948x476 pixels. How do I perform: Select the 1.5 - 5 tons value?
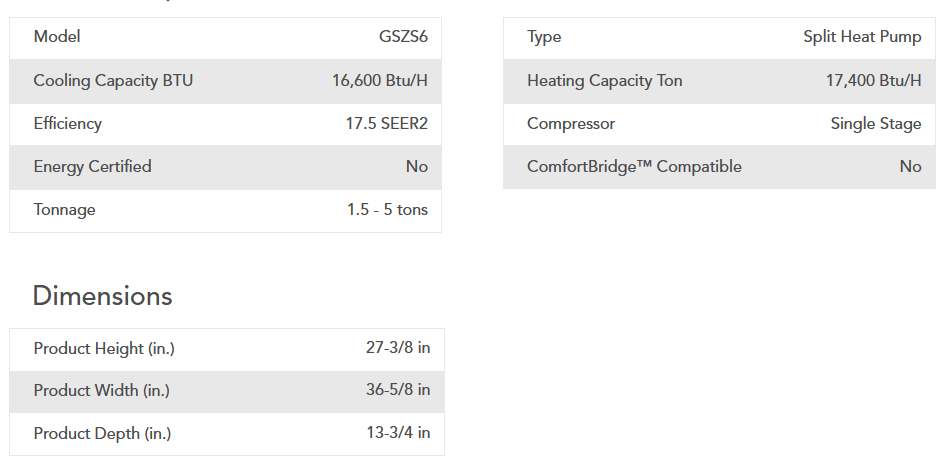[x=387, y=210]
